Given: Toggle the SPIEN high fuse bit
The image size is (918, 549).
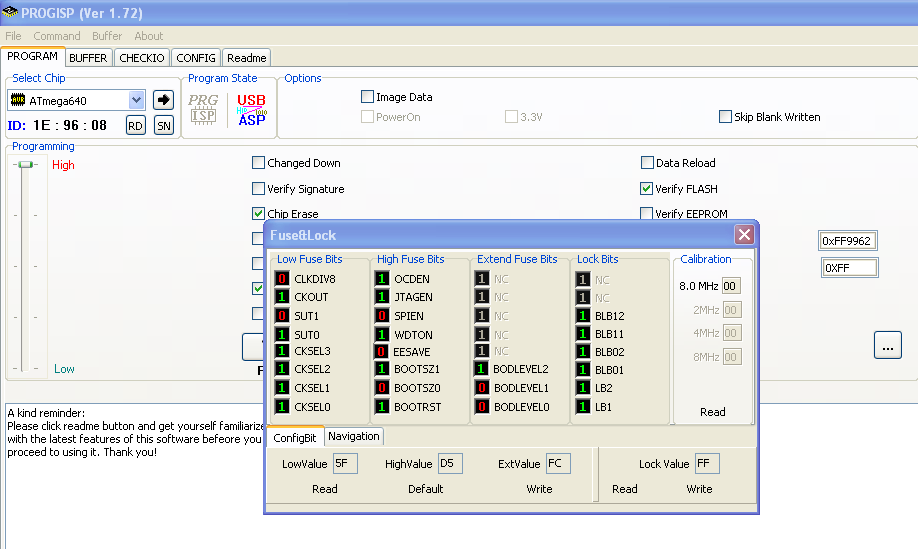Looking at the screenshot, I should tap(382, 315).
